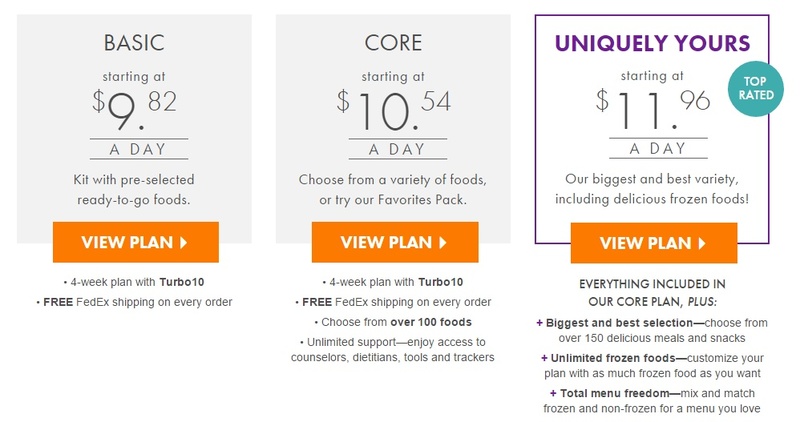Click the arrow icon on Basic's View Plan button
Viewport: 800px width, 422px height.
(183, 242)
